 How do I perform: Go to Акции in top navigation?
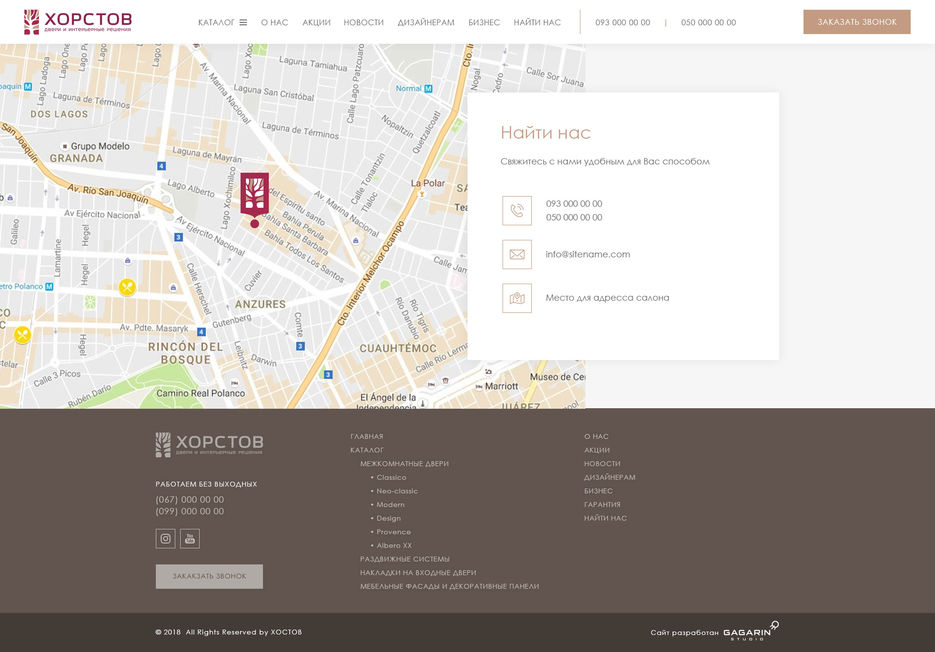(x=316, y=22)
